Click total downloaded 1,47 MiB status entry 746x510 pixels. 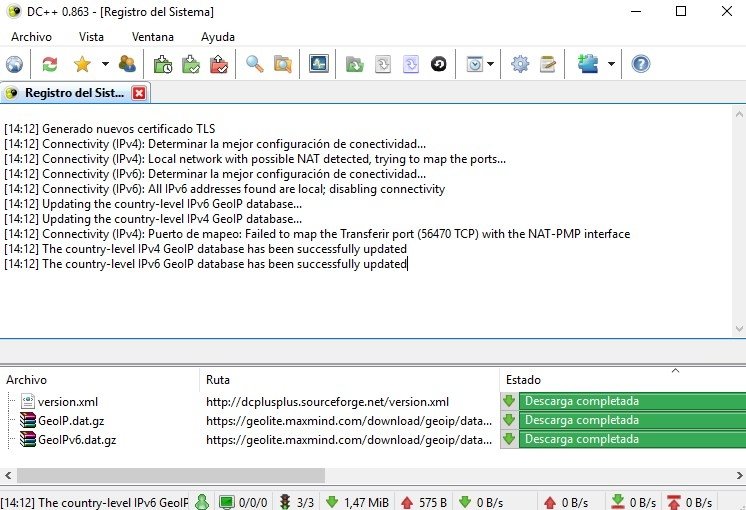(357, 502)
